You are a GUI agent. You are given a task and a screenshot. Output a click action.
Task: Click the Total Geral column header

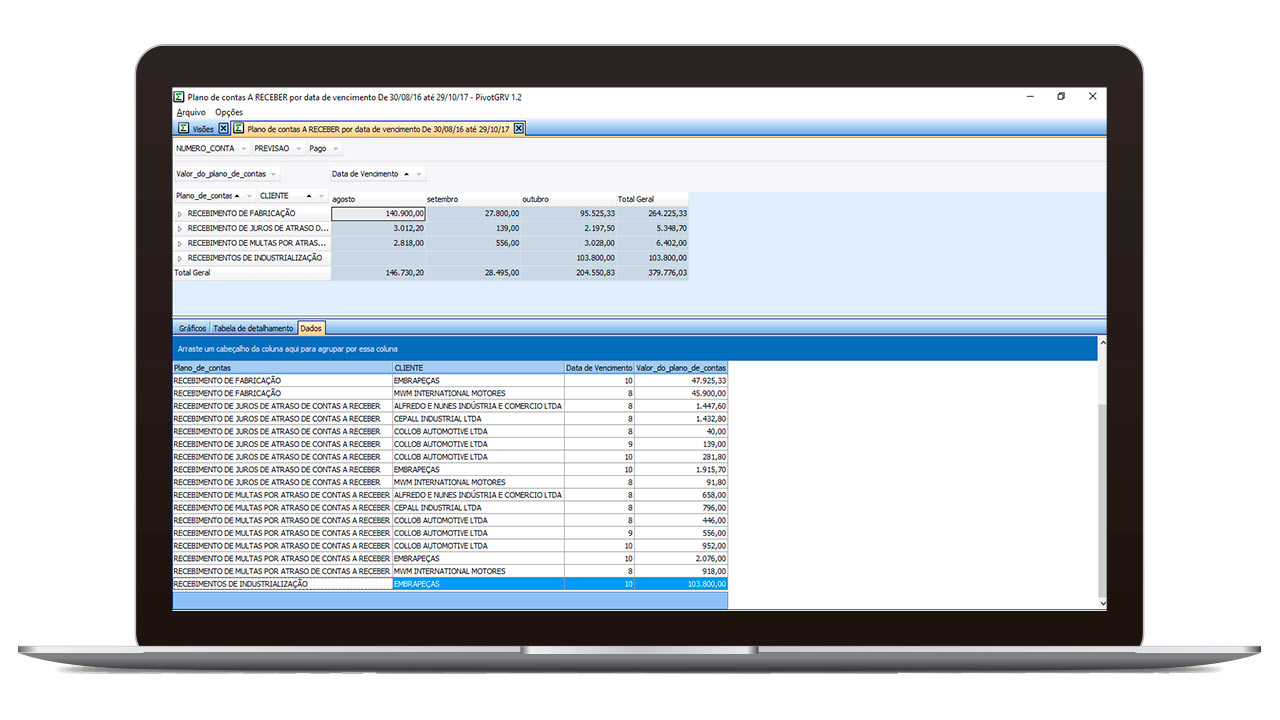coord(652,199)
